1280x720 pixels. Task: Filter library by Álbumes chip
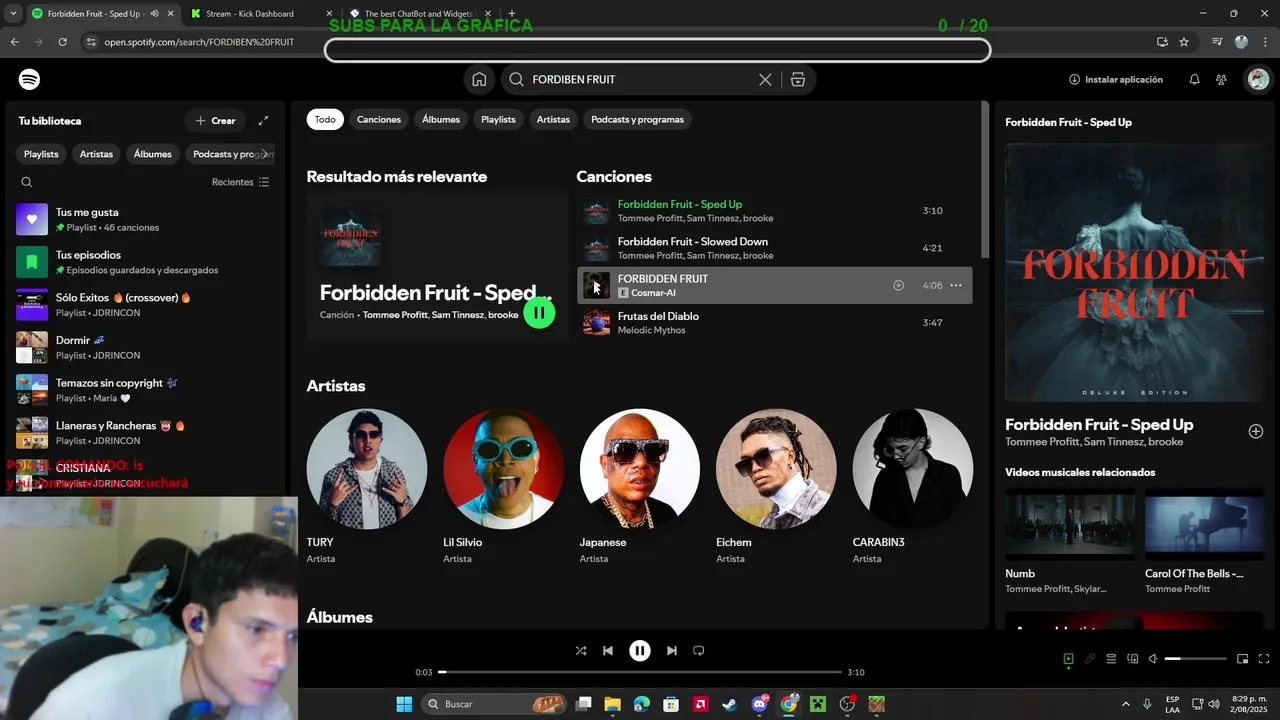[153, 154]
